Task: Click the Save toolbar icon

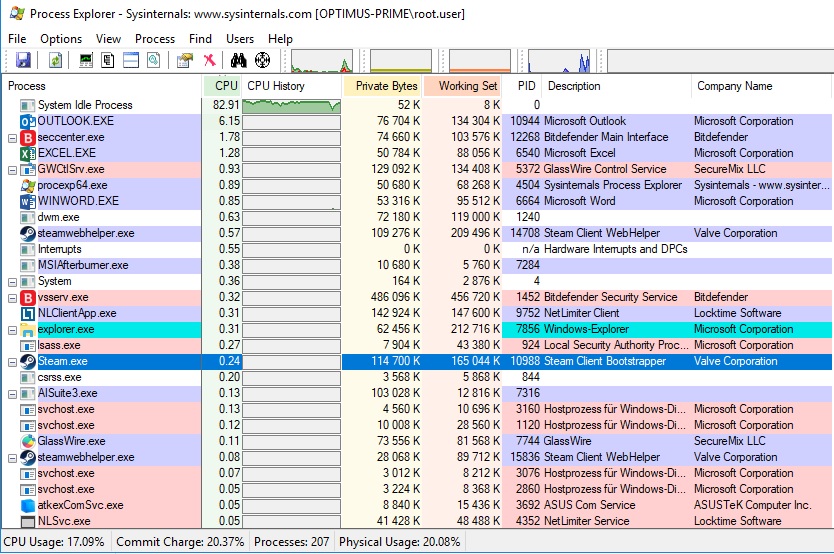Action: pyautogui.click(x=23, y=60)
